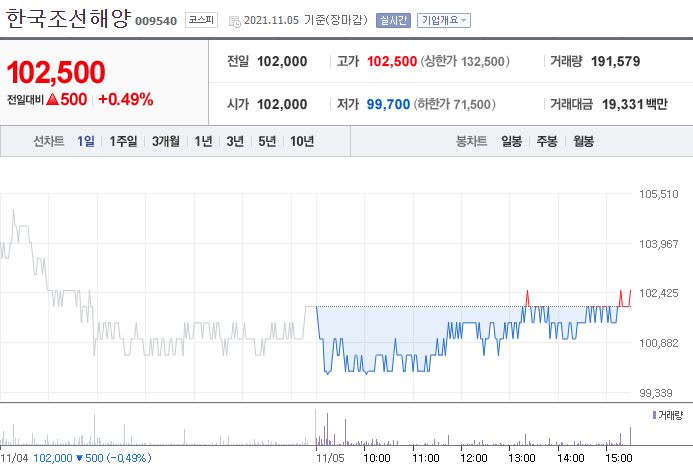Click the 저가 value 99,700
This screenshot has height=476, width=693.
point(388,104)
